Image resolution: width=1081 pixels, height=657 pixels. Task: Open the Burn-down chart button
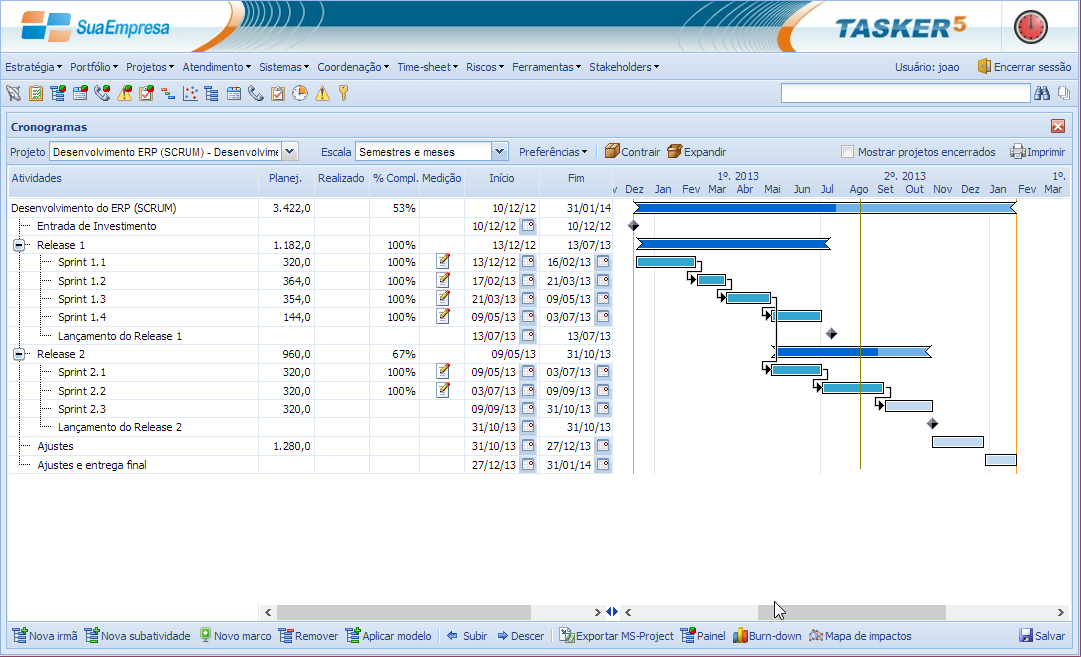[767, 636]
